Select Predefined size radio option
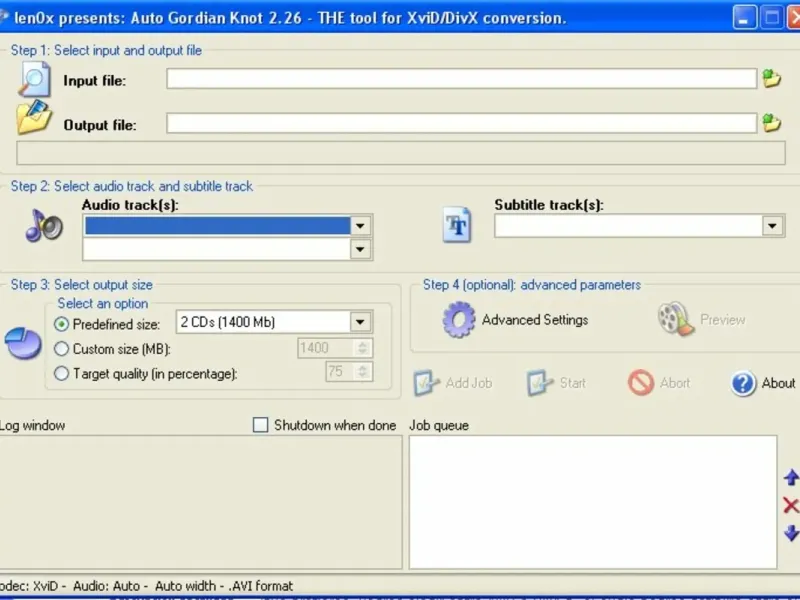Viewport: 800px width, 600px height. point(61,324)
